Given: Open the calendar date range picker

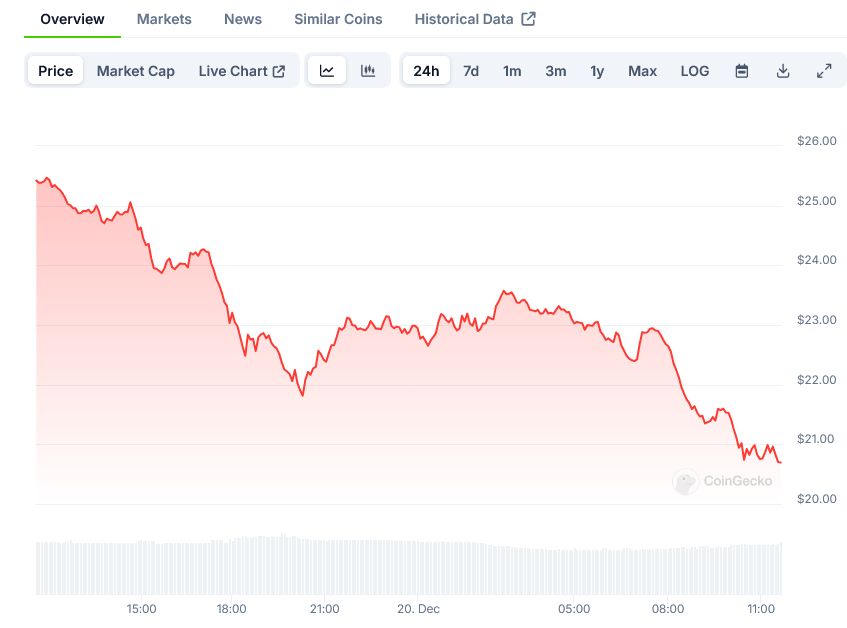Looking at the screenshot, I should point(742,71).
